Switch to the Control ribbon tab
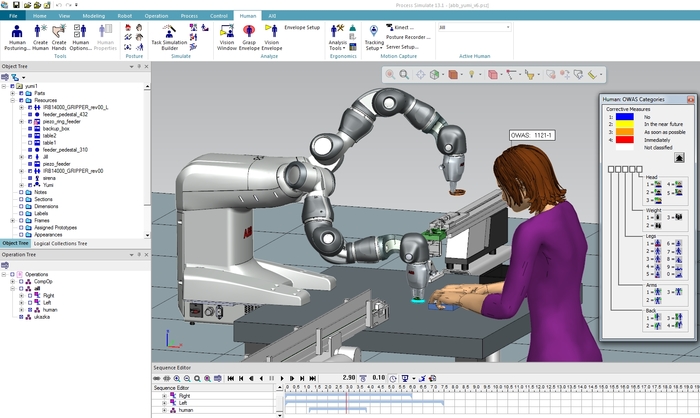 click(219, 16)
